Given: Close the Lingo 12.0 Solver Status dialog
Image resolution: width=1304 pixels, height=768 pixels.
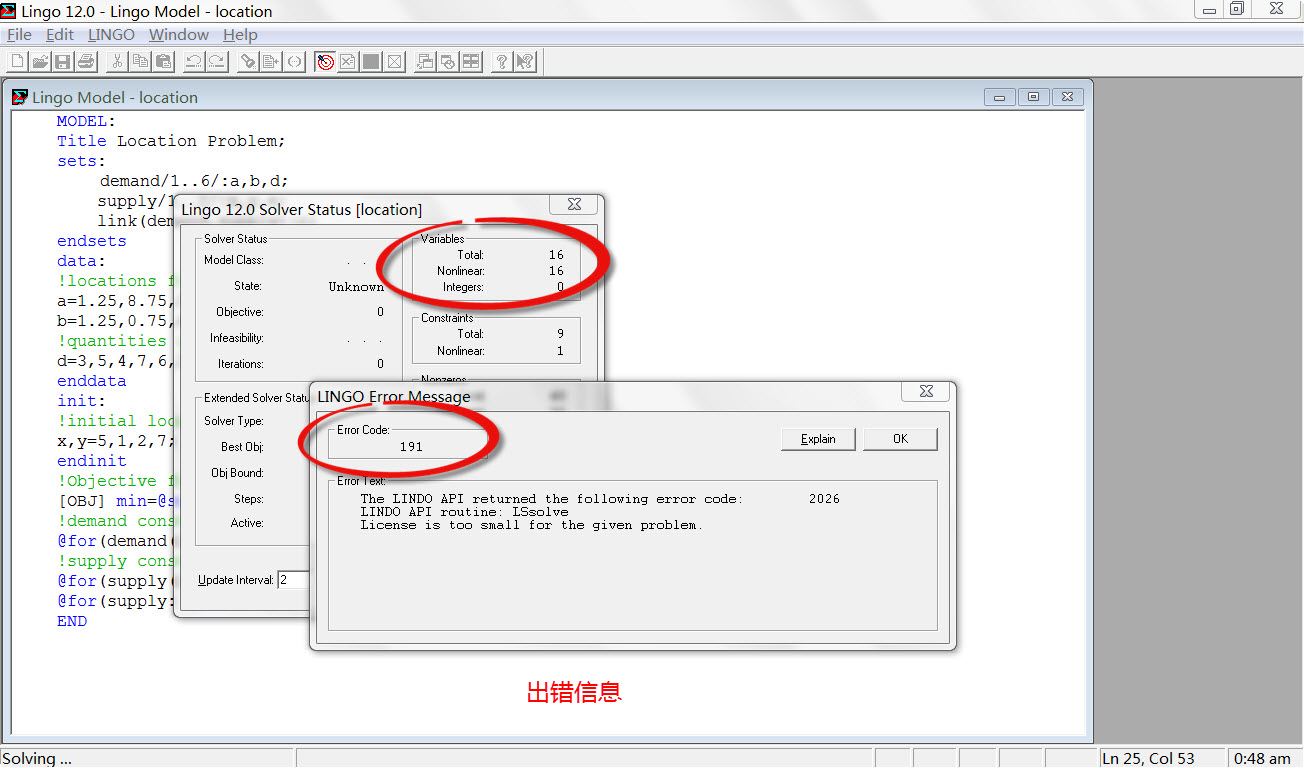Looking at the screenshot, I should pos(574,204).
